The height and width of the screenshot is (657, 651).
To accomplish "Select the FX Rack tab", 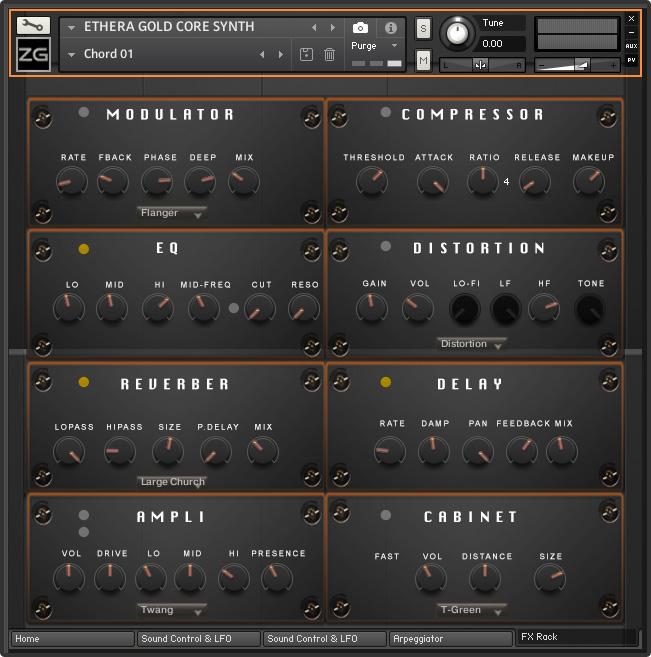I will 577,637.
